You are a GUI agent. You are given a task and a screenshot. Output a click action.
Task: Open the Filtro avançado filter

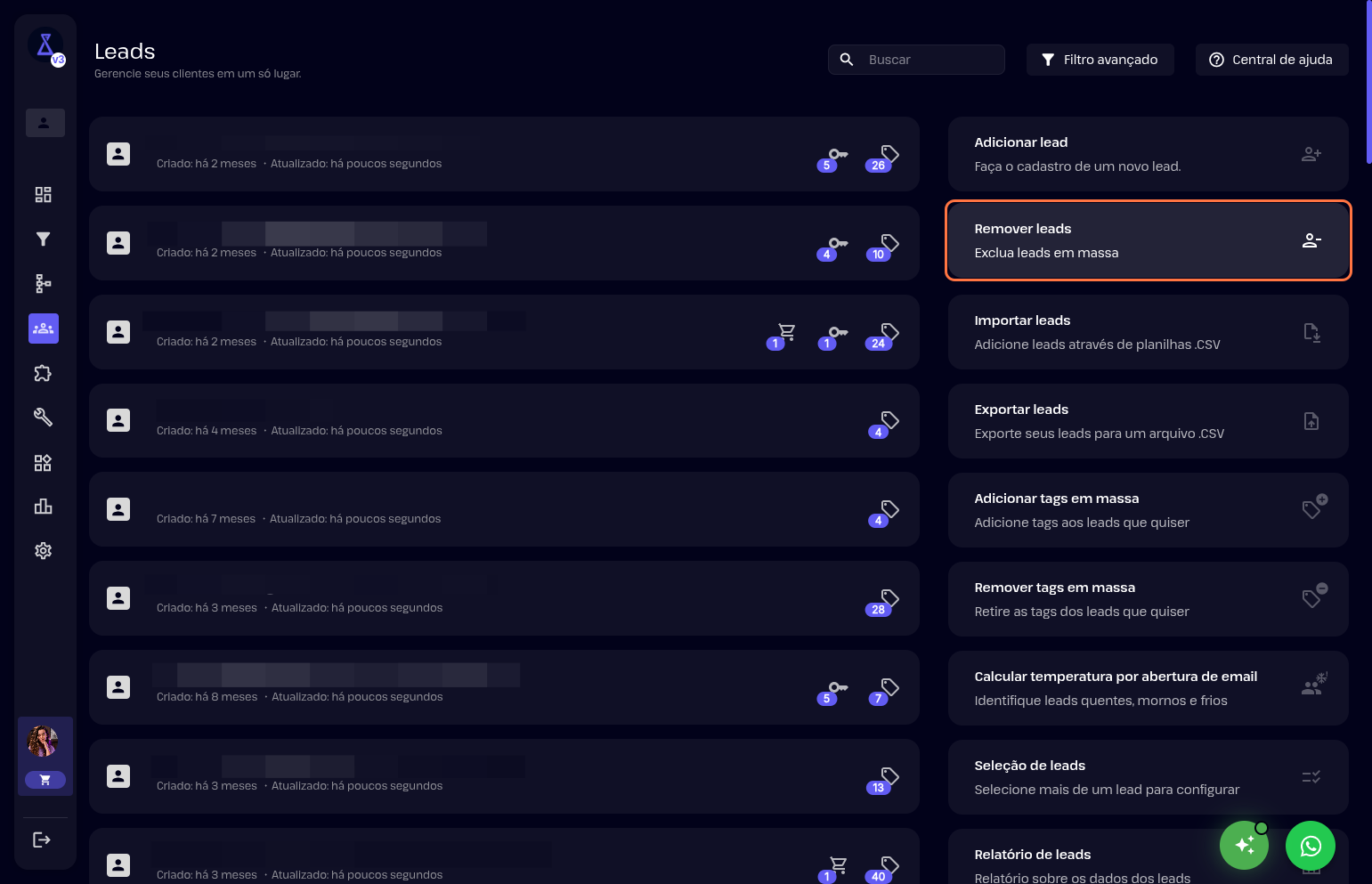click(1100, 60)
